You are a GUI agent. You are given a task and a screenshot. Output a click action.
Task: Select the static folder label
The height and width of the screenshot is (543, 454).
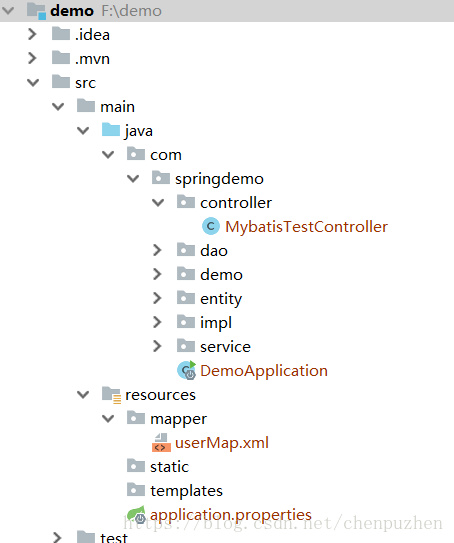pos(169,466)
